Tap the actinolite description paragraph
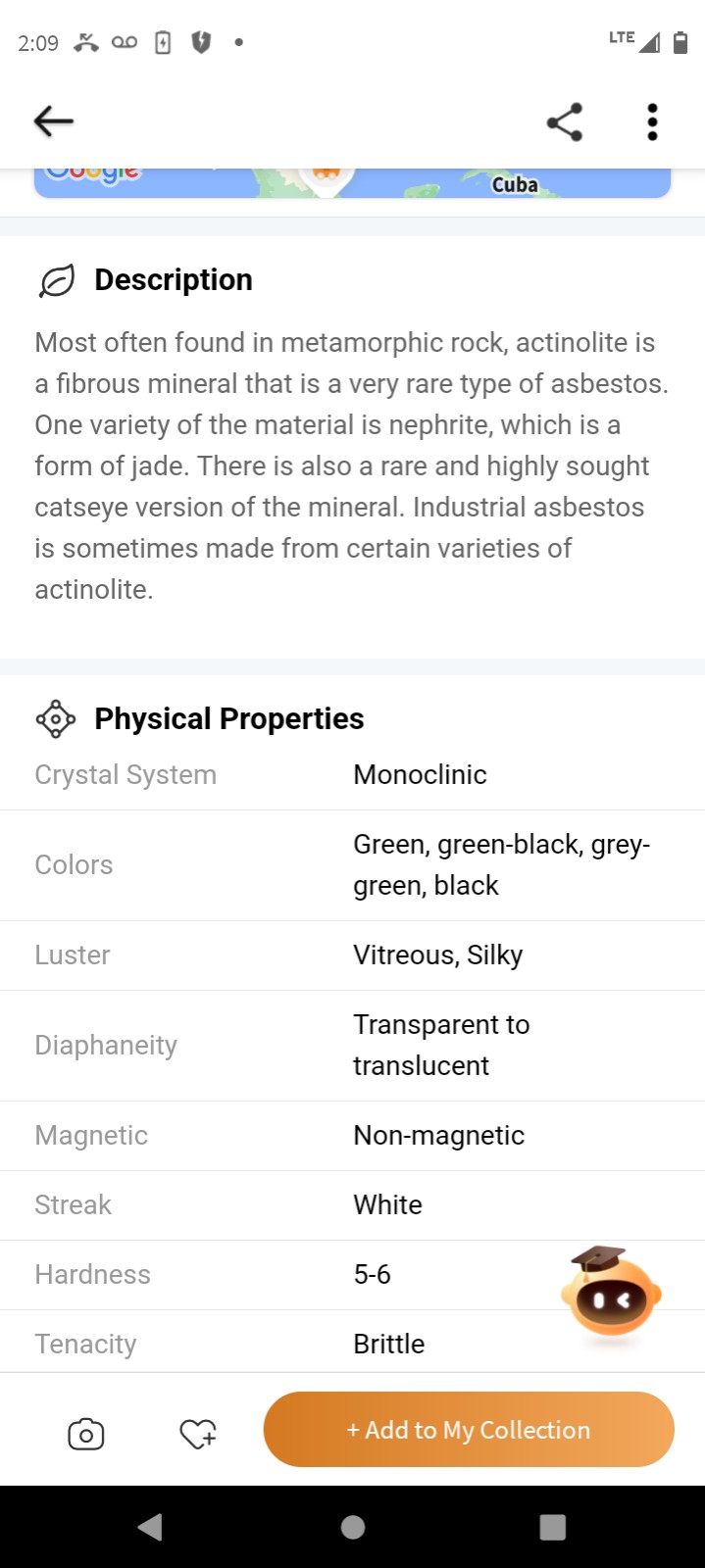Viewport: 705px width, 1568px height. point(352,466)
